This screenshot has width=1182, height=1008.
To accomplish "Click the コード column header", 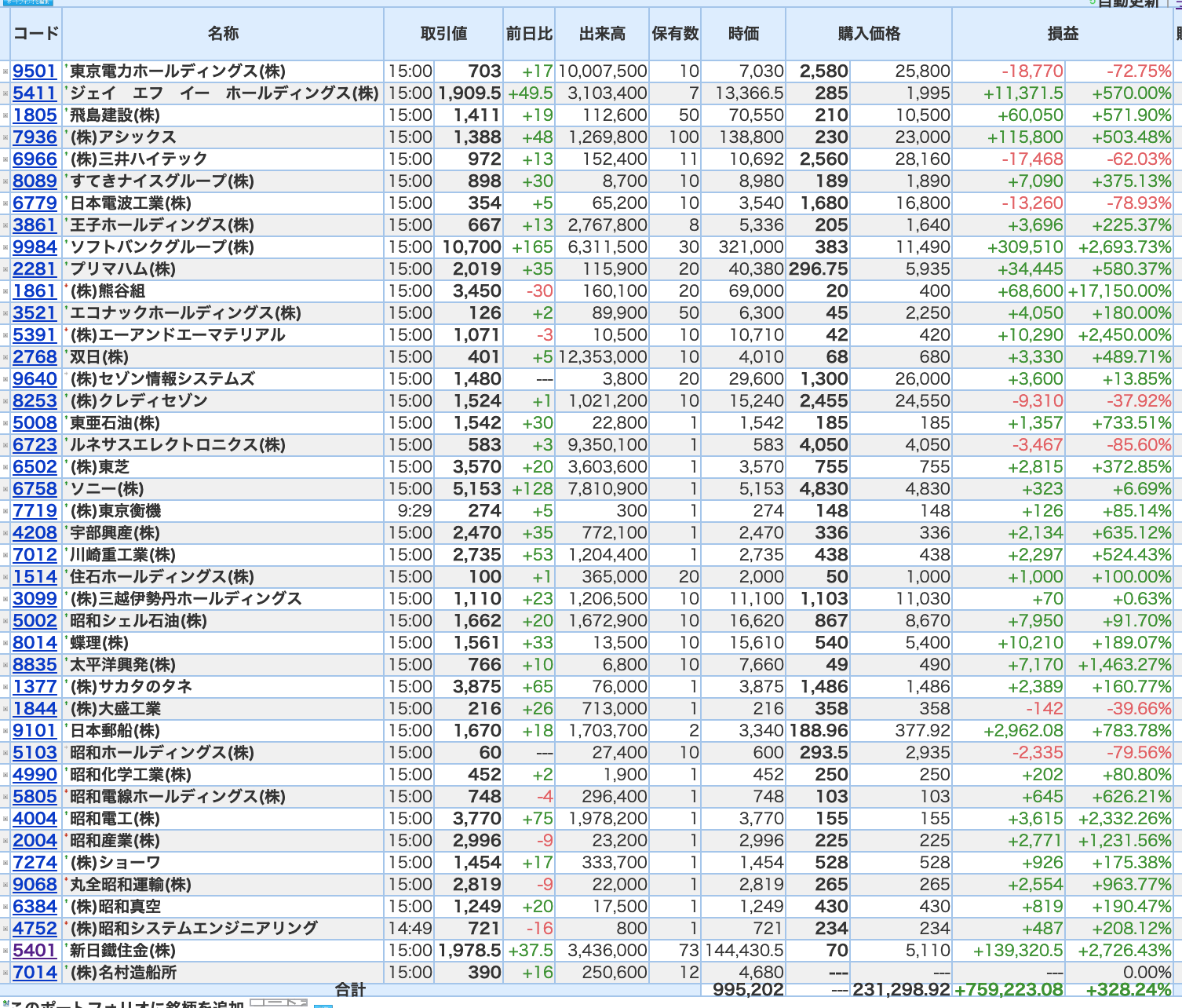I will pos(36,34).
